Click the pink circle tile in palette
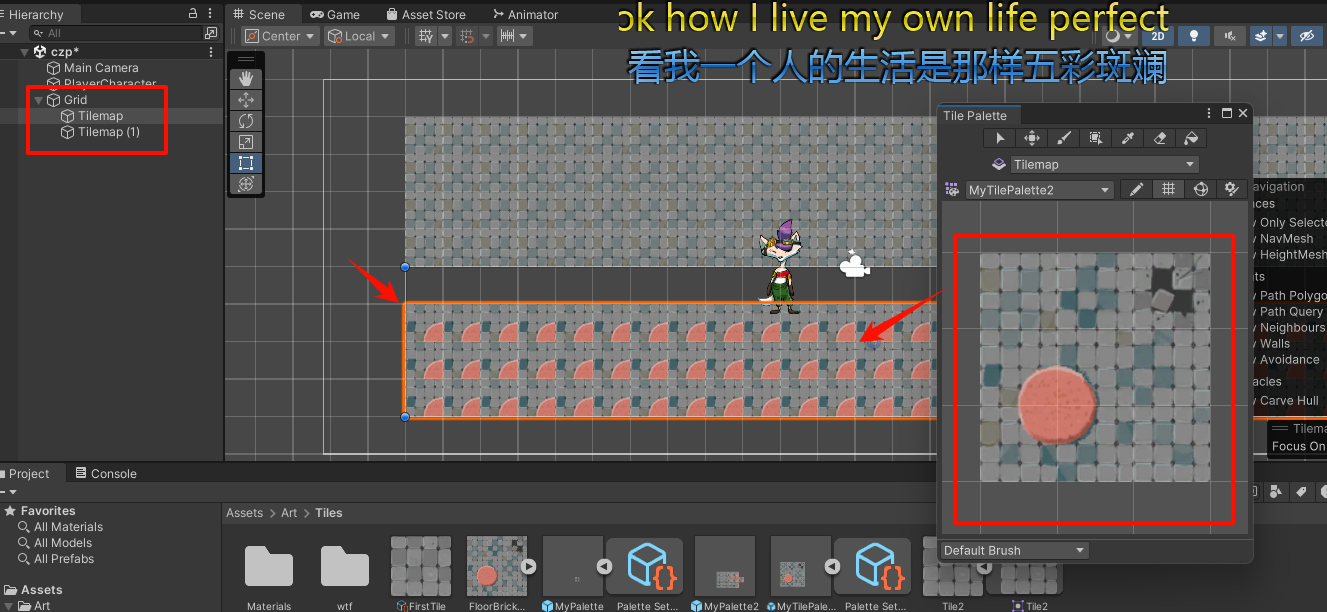 (x=1057, y=406)
